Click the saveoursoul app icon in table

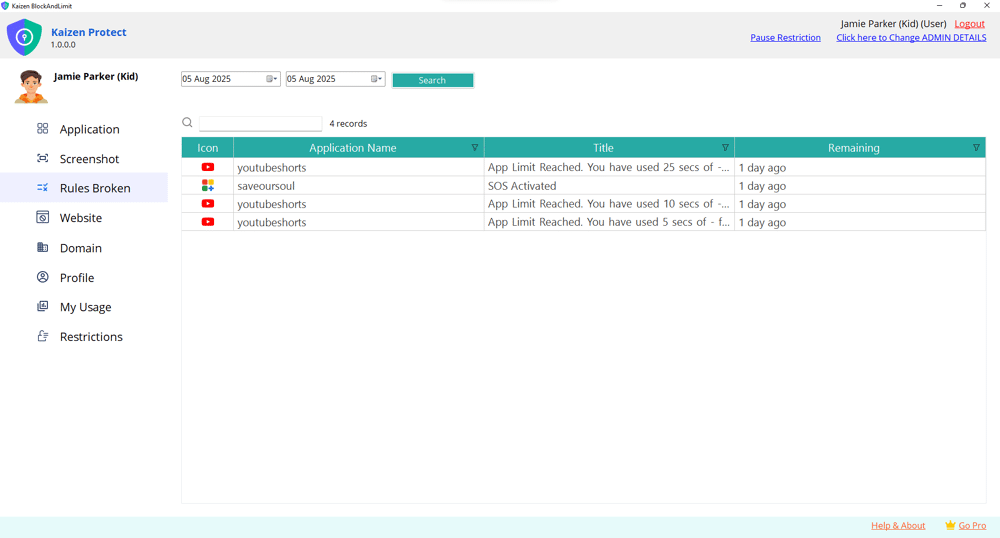(x=208, y=186)
